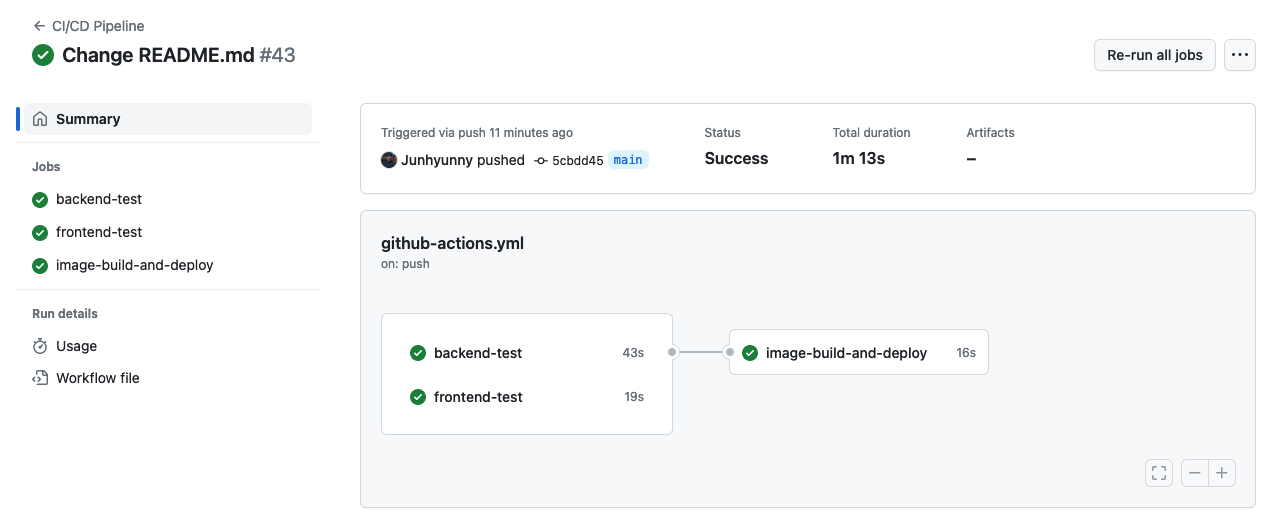The image size is (1278, 520).
Task: Open the three-dot more options menu
Action: coord(1240,56)
